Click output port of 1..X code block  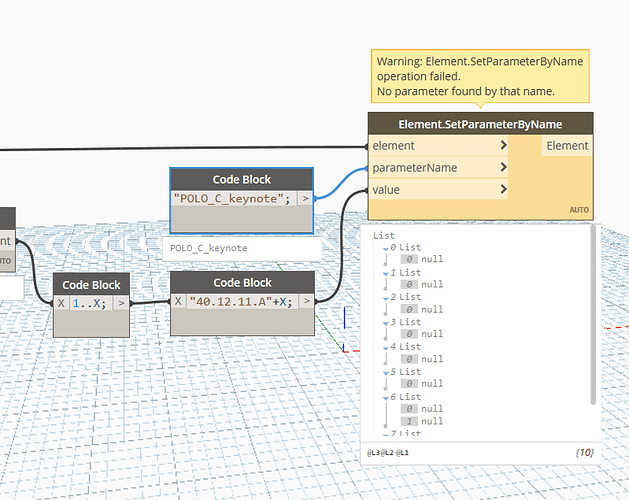(x=121, y=303)
